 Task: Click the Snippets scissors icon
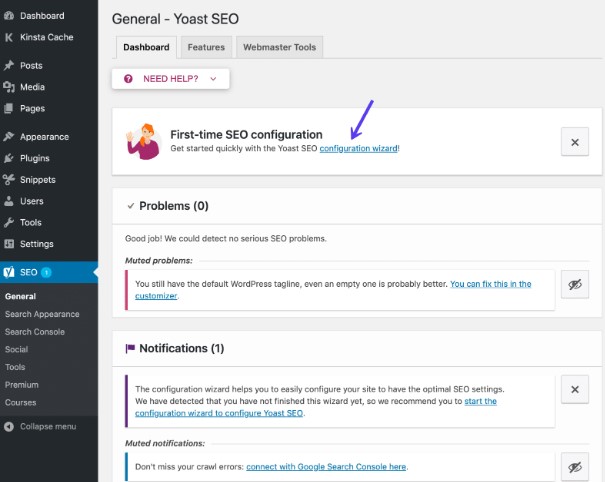pyautogui.click(x=9, y=180)
